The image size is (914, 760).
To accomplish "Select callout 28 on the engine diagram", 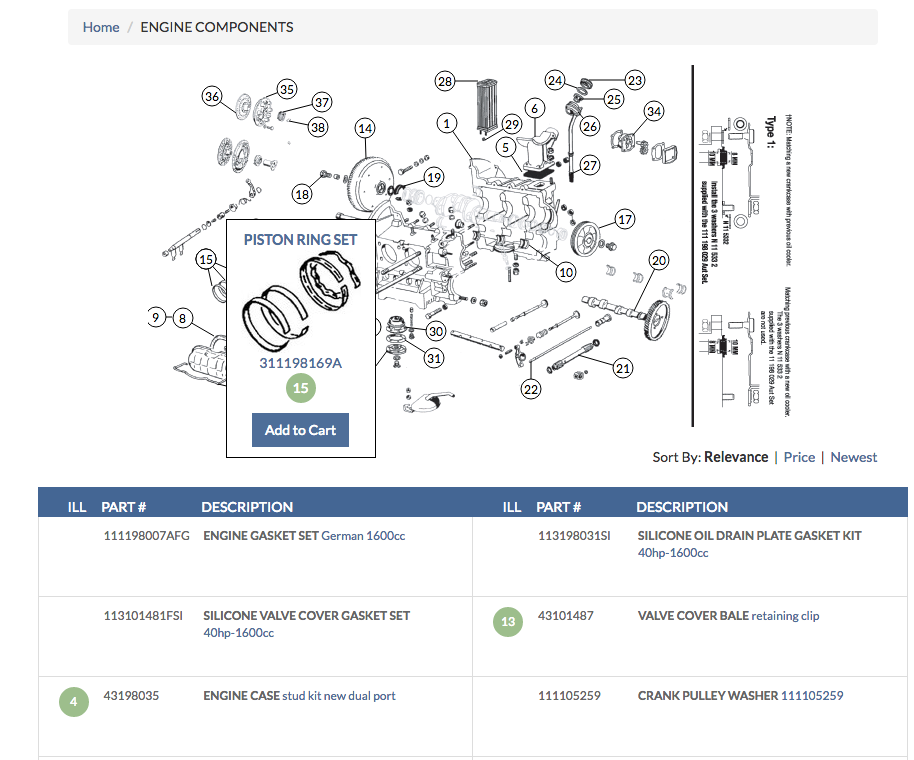I will click(x=445, y=81).
